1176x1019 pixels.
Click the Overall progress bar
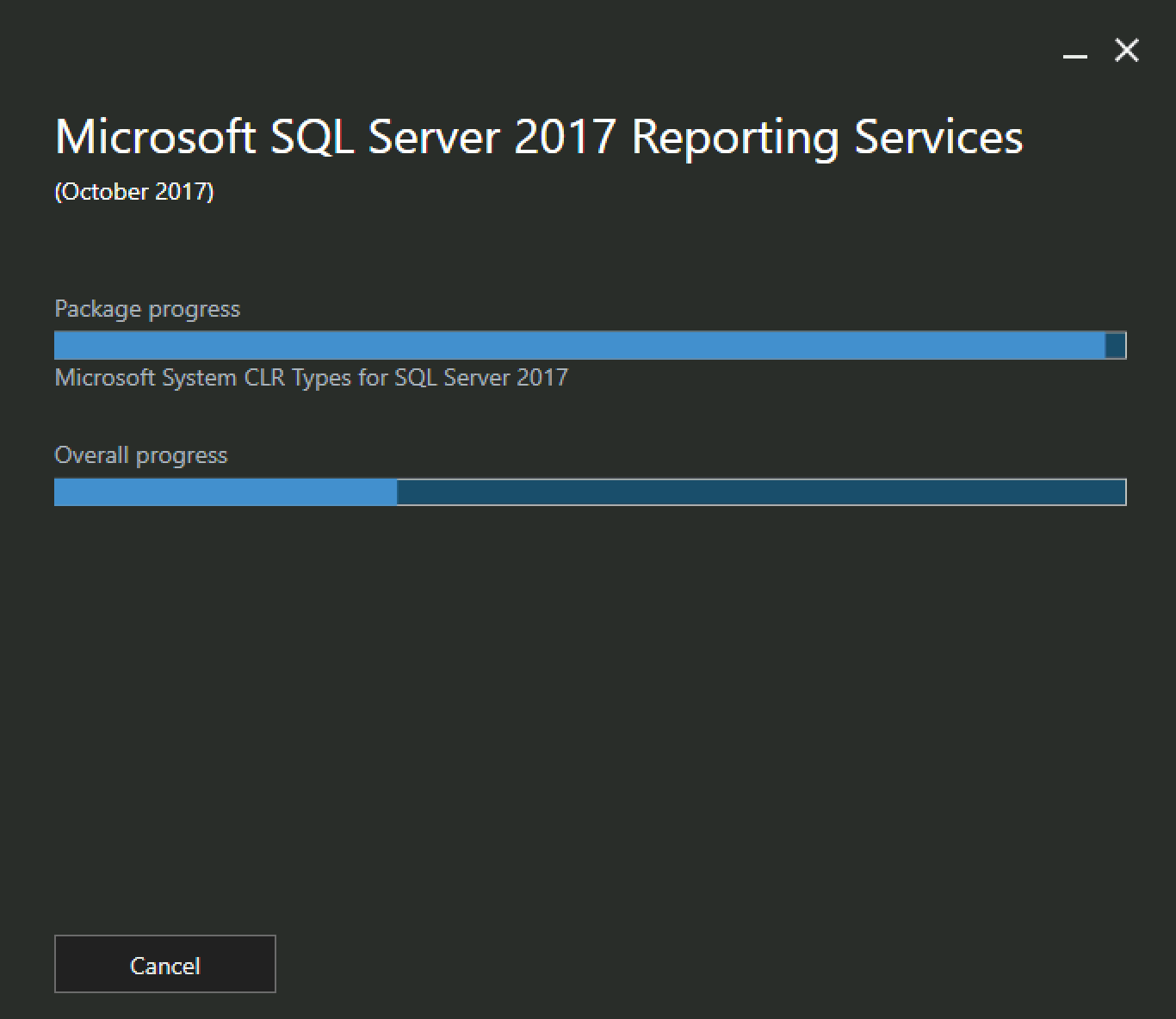(590, 491)
